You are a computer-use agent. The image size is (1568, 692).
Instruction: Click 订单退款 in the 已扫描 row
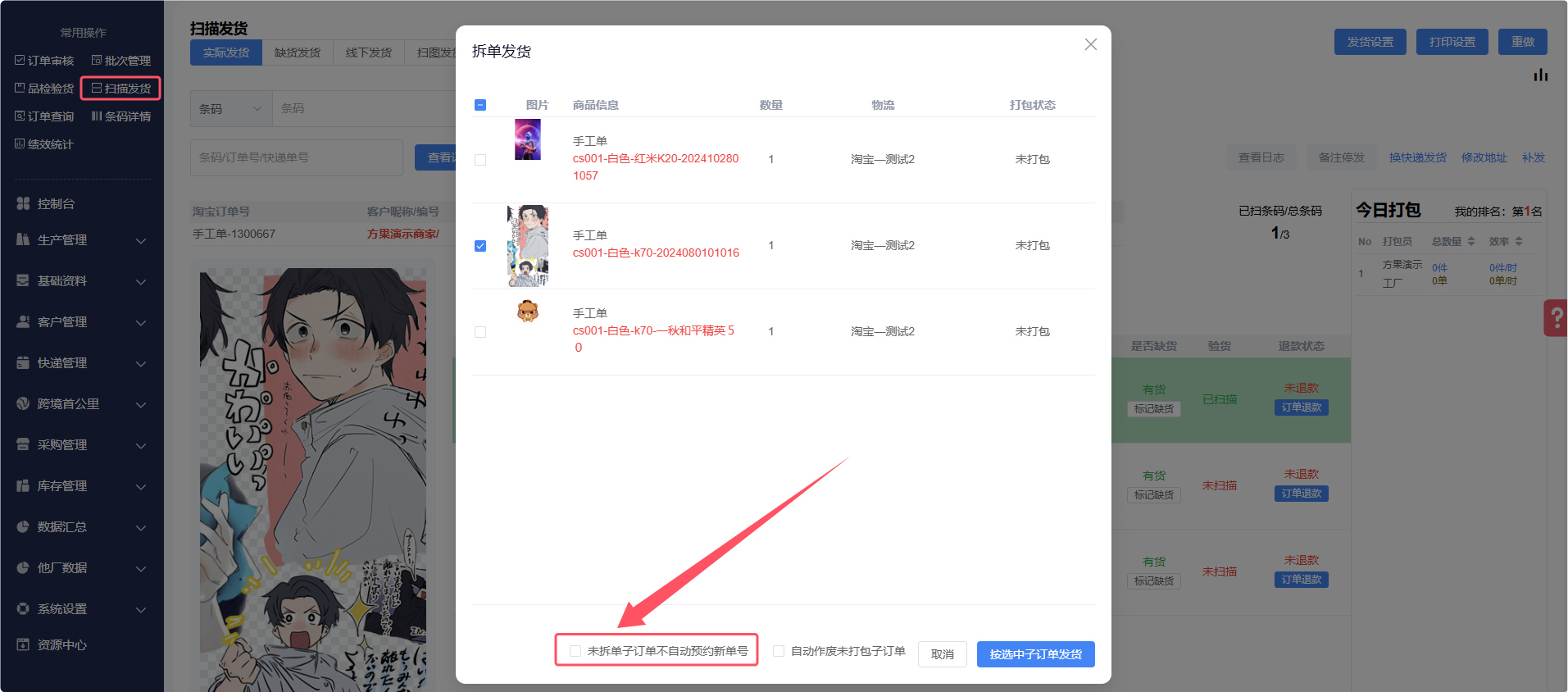coord(1302,407)
